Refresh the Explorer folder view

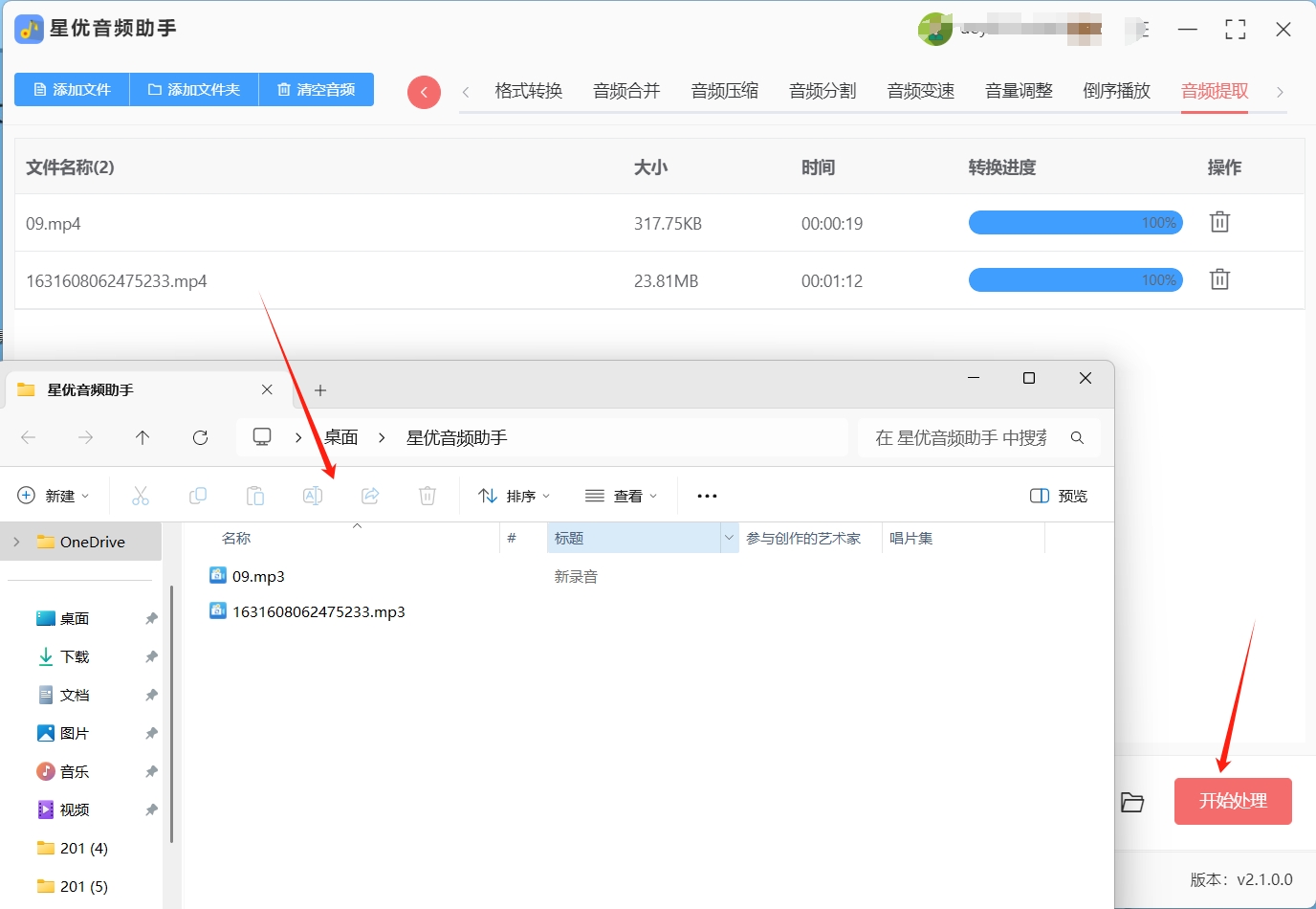coord(200,437)
